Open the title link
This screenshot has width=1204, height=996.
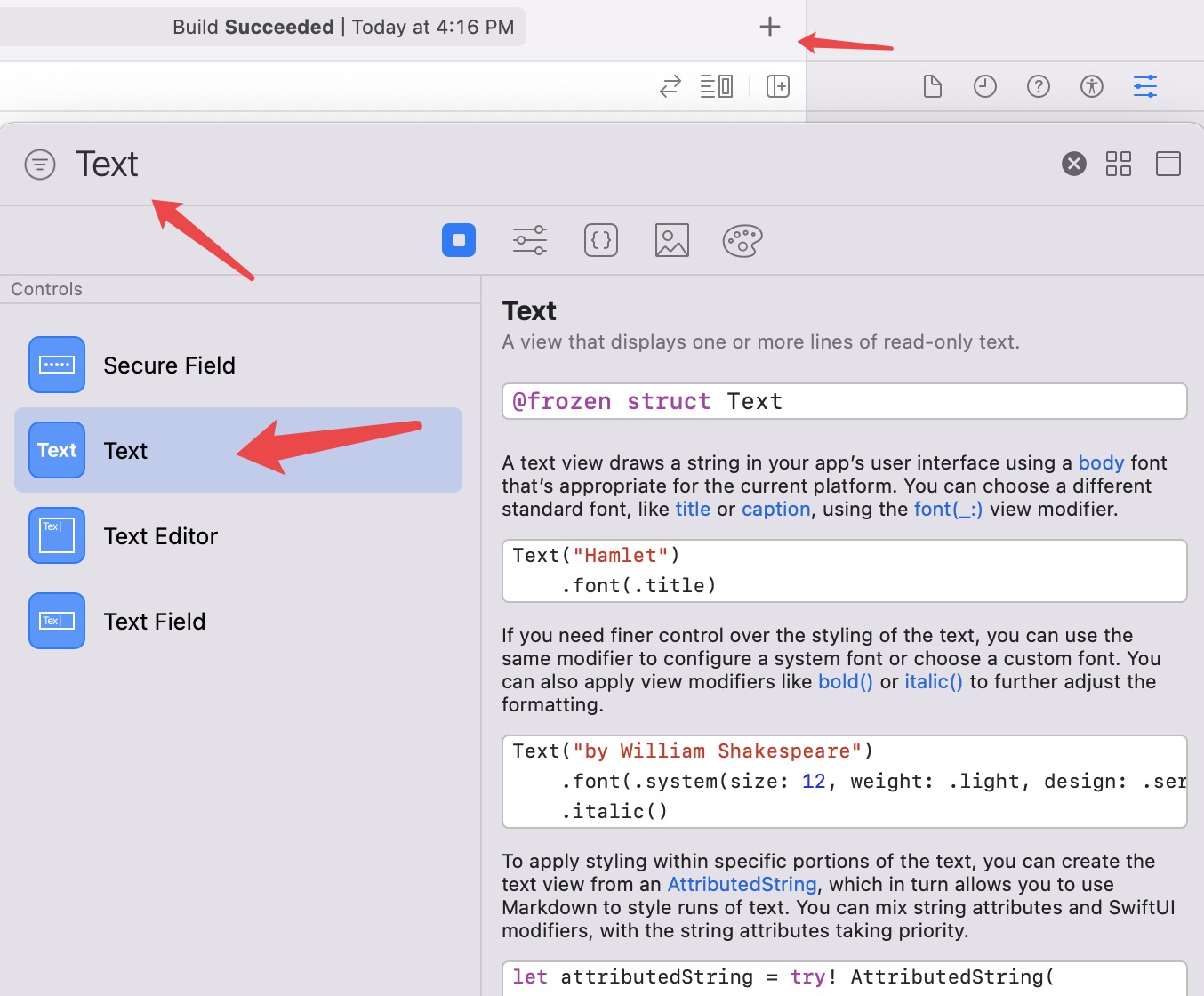[693, 509]
